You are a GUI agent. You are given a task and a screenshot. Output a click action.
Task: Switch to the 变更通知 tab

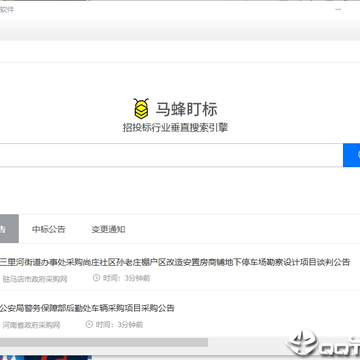108,229
